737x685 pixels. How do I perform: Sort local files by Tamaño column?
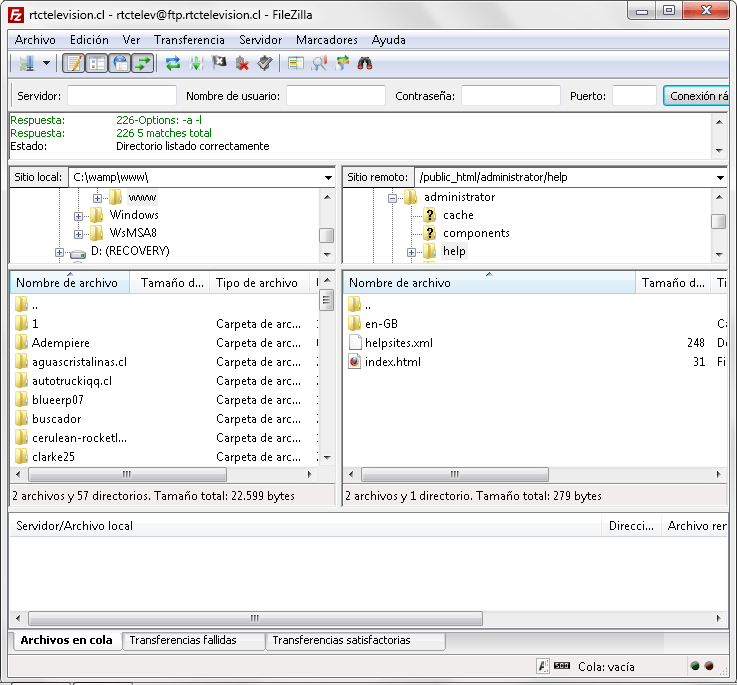click(170, 283)
